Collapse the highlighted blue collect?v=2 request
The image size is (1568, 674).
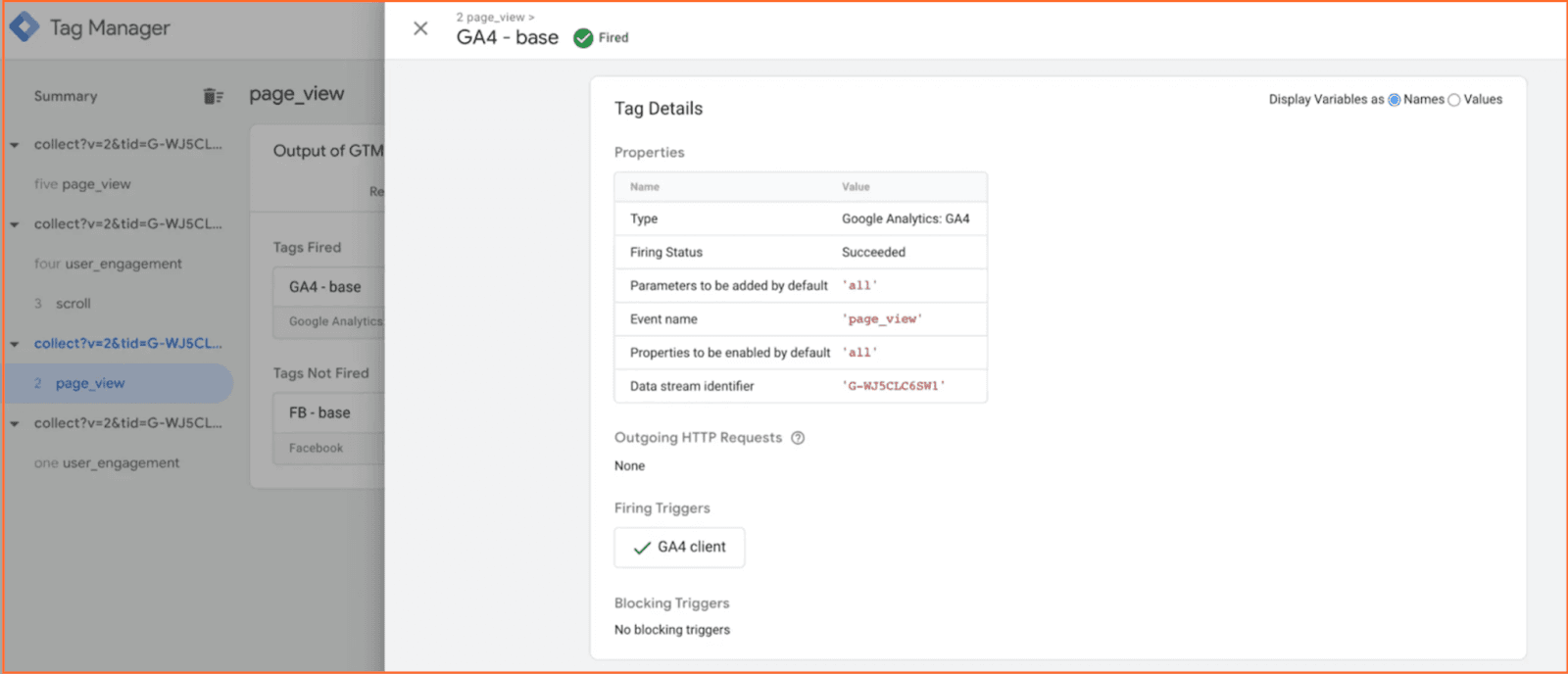[15, 344]
